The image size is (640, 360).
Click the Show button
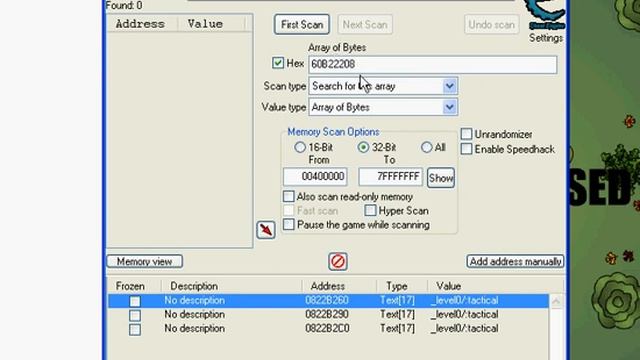click(x=441, y=178)
